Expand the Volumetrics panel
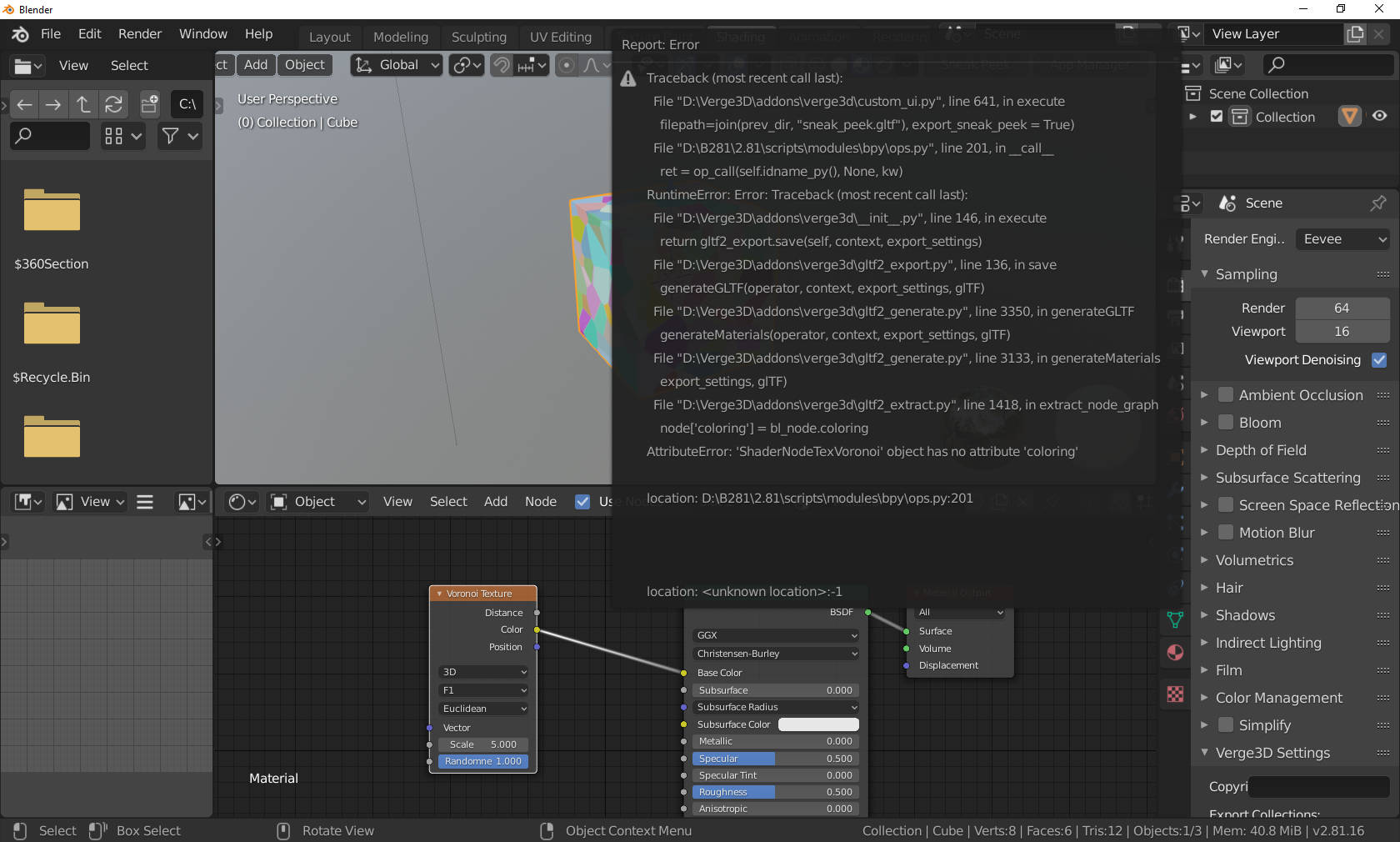This screenshot has height=842, width=1400. 1254,560
